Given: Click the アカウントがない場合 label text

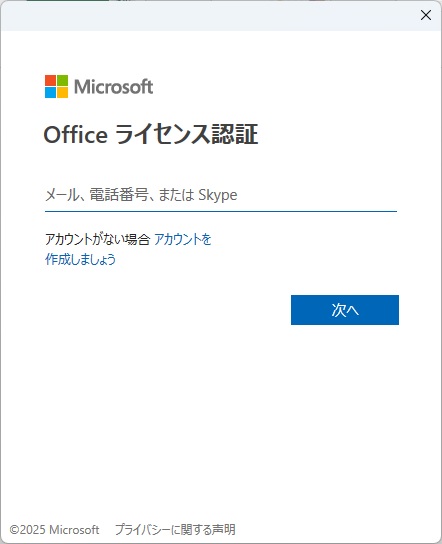Looking at the screenshot, I should 97,239.
